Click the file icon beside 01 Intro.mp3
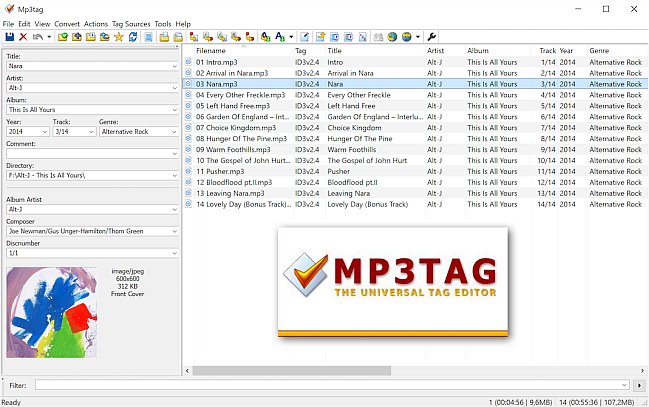This screenshot has width=649, height=407. click(x=188, y=62)
